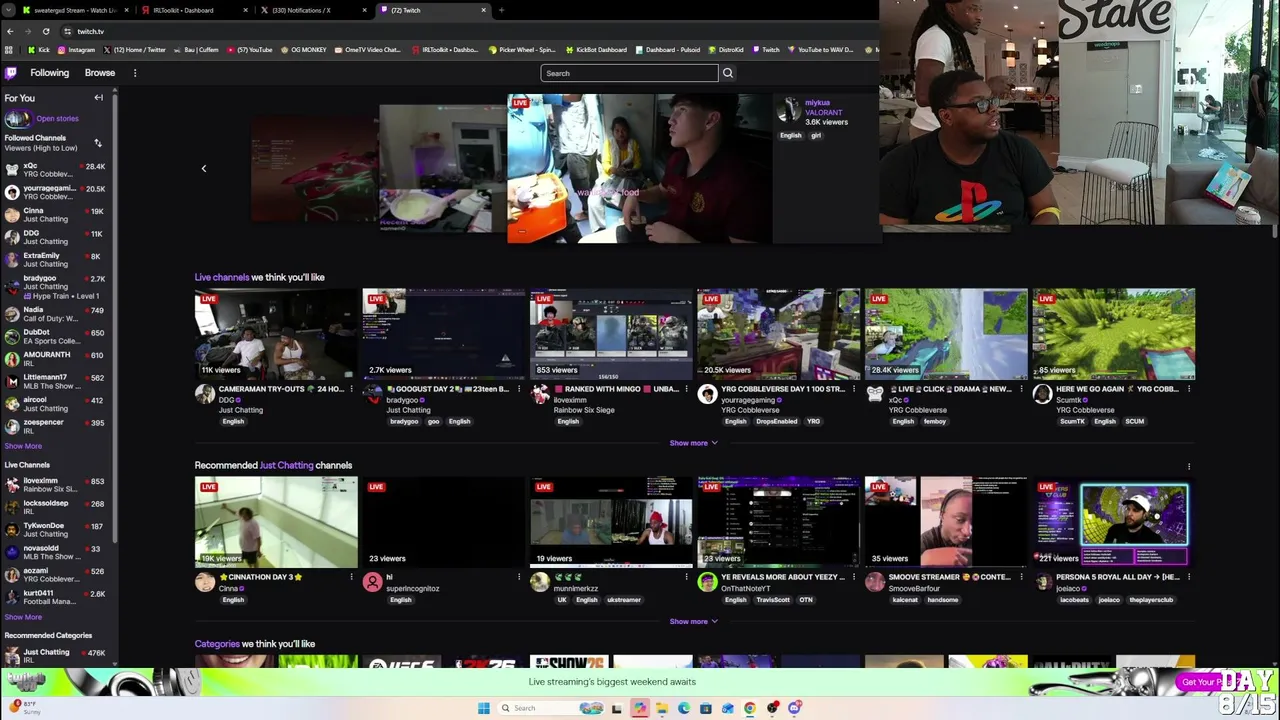Open the three-dot menu next to Browse
This screenshot has width=1280, height=720.
coord(135,73)
